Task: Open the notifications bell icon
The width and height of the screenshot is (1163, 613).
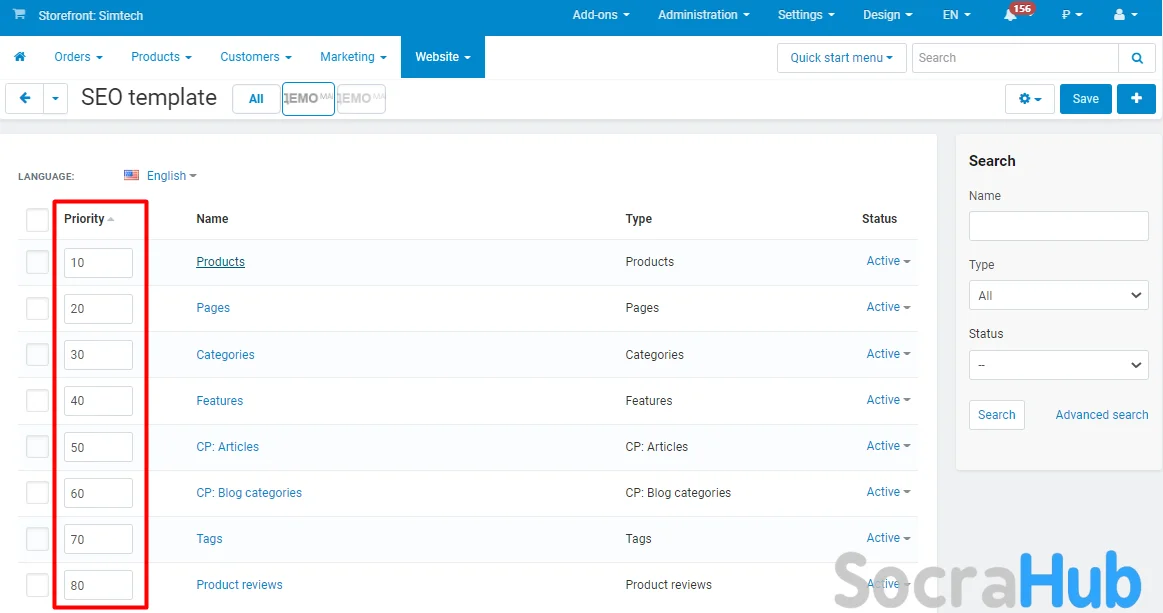Action: pyautogui.click(x=1011, y=15)
